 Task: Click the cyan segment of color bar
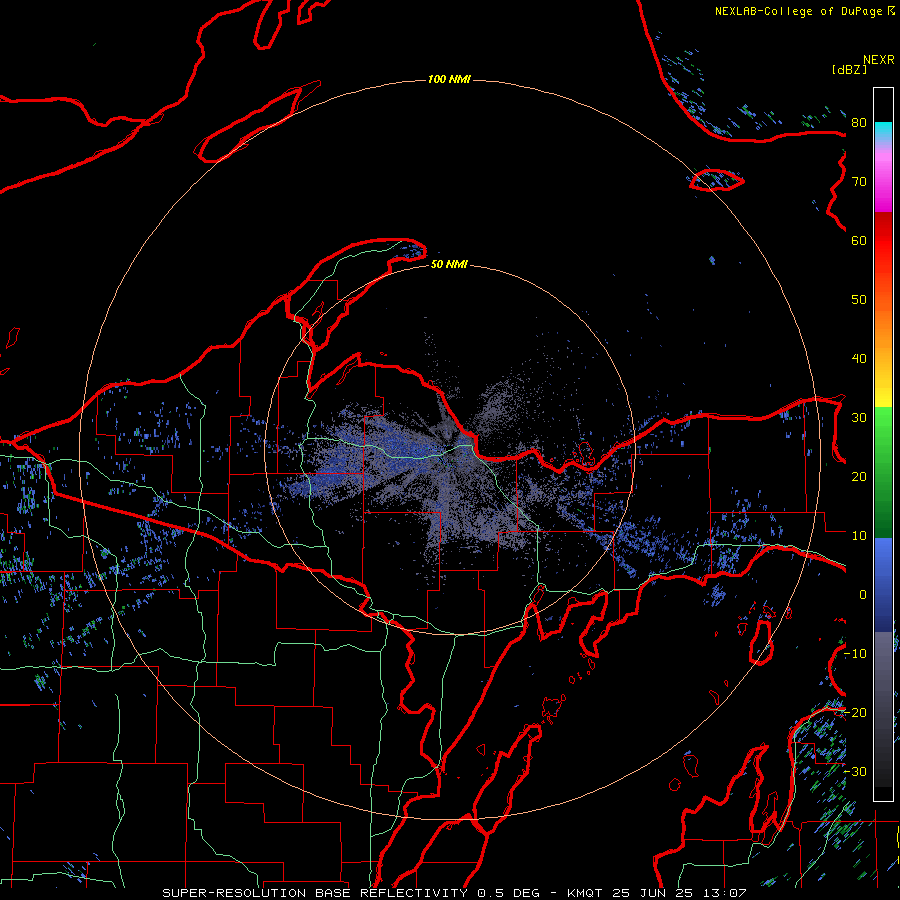click(883, 131)
